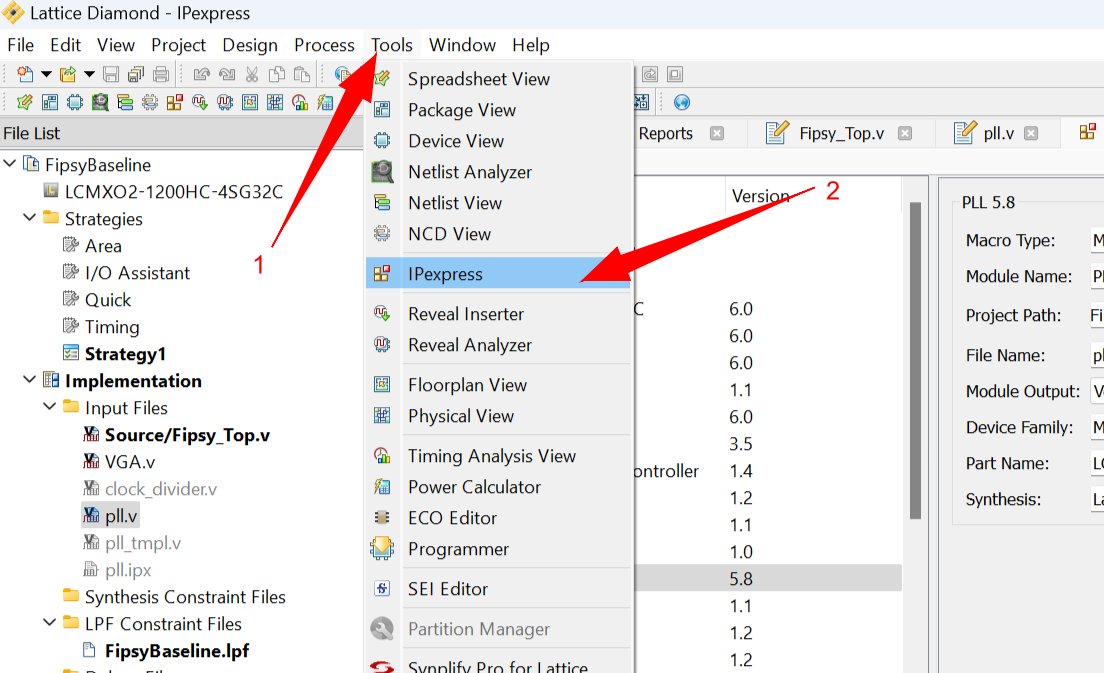Viewport: 1104px width, 673px height.
Task: Open the Process menu
Action: pos(324,45)
